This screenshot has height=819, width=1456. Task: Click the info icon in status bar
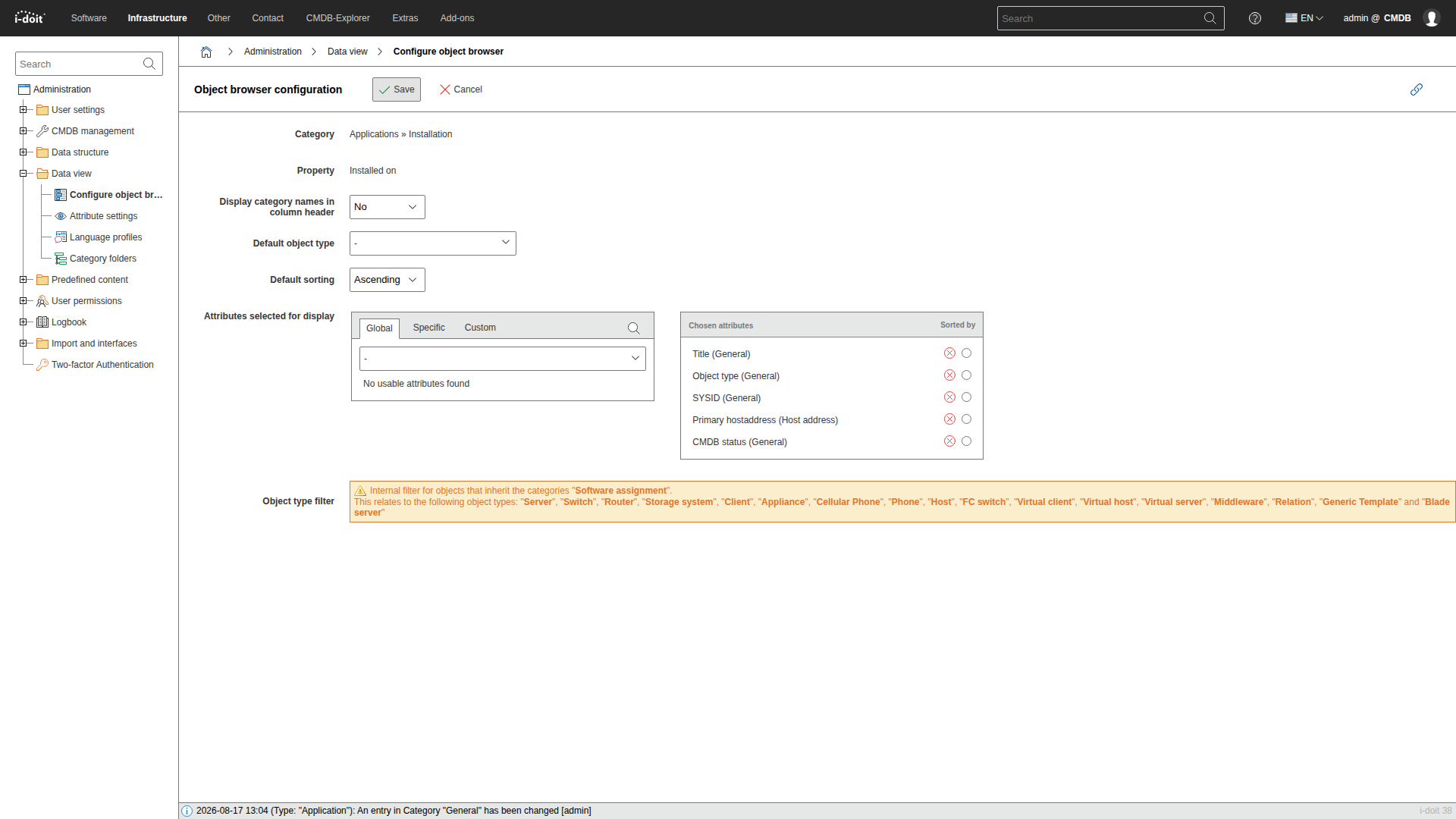click(x=187, y=811)
